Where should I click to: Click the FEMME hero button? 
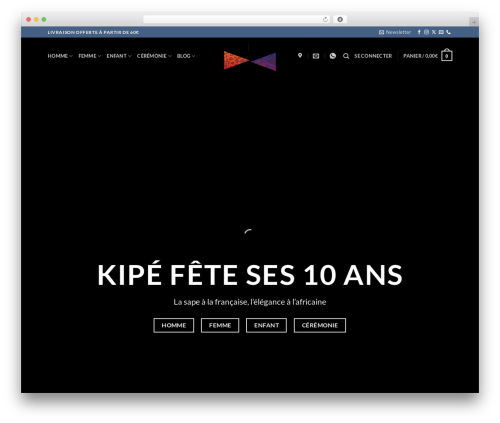pos(220,325)
